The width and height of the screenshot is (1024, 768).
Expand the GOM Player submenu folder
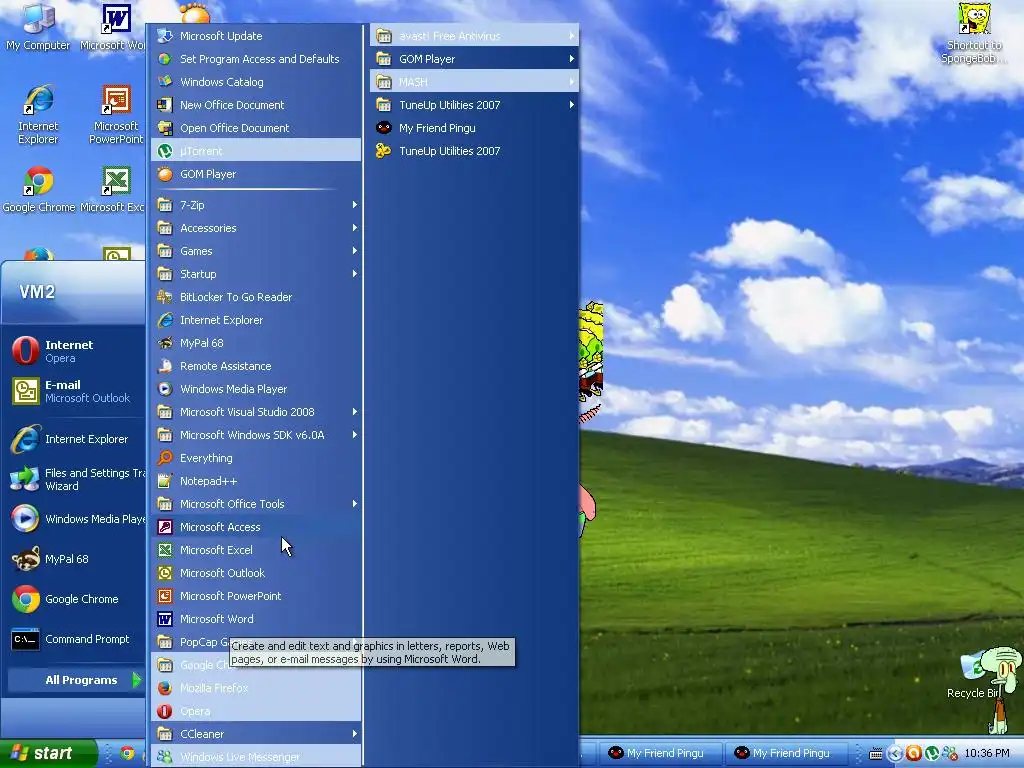(474, 59)
